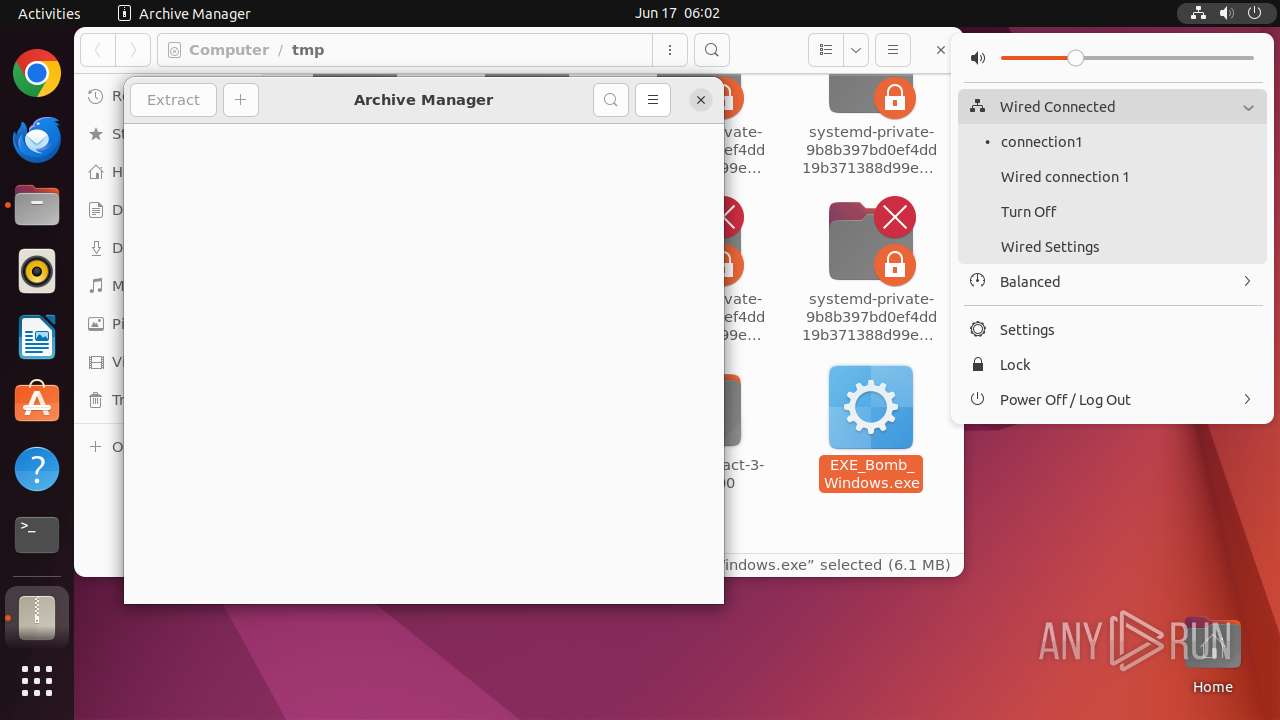Open Archive Manager hamburger menu
The width and height of the screenshot is (1280, 720).
[653, 100]
